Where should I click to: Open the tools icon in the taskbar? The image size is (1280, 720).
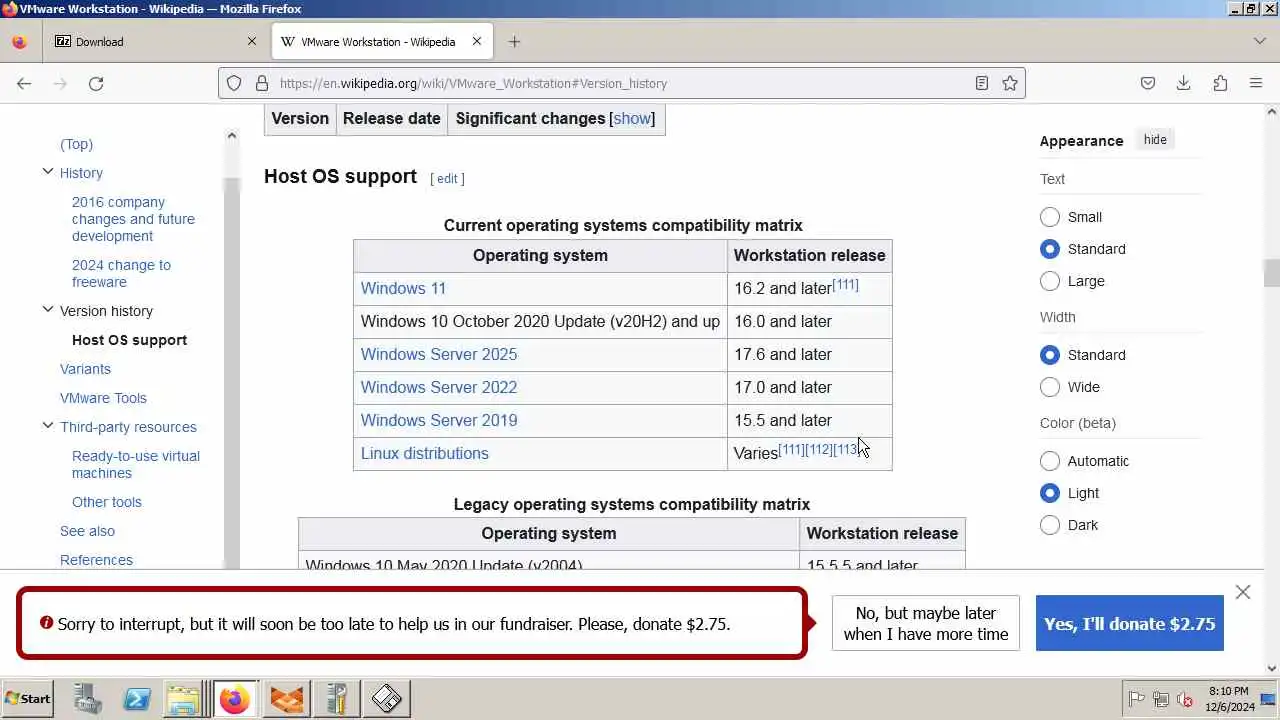[x=337, y=698]
